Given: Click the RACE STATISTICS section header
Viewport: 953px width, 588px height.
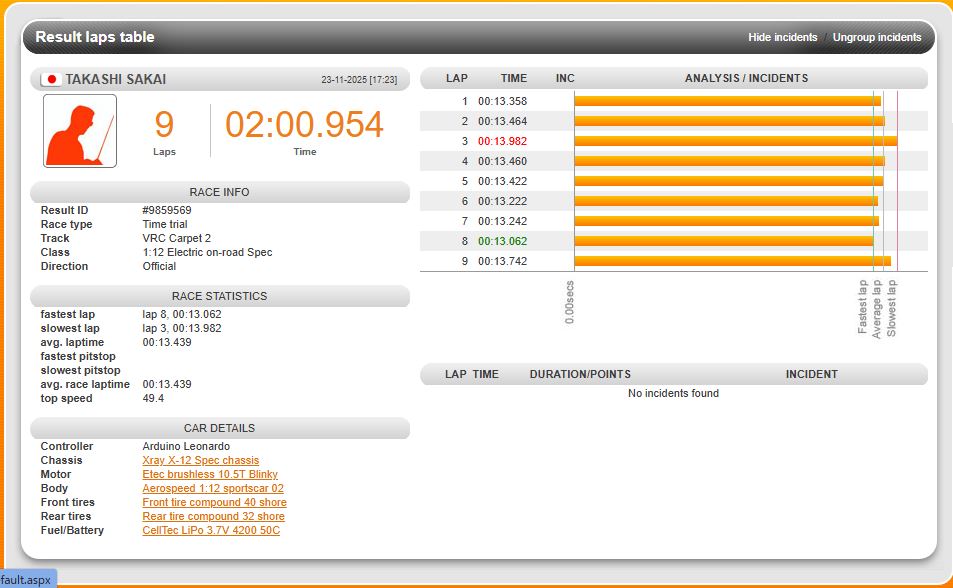Looking at the screenshot, I should pos(219,296).
